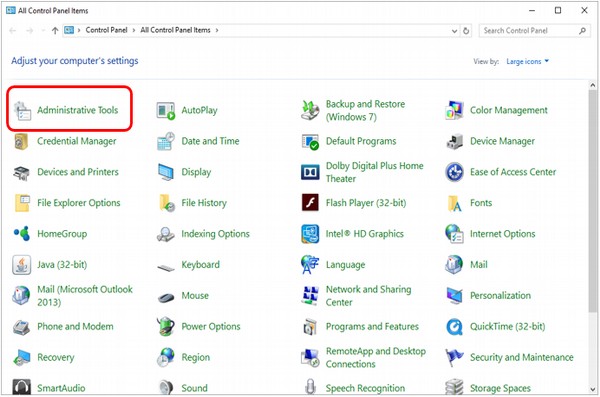600x397 pixels.
Task: Open the Ease of Access Center icon
Action: coord(455,172)
